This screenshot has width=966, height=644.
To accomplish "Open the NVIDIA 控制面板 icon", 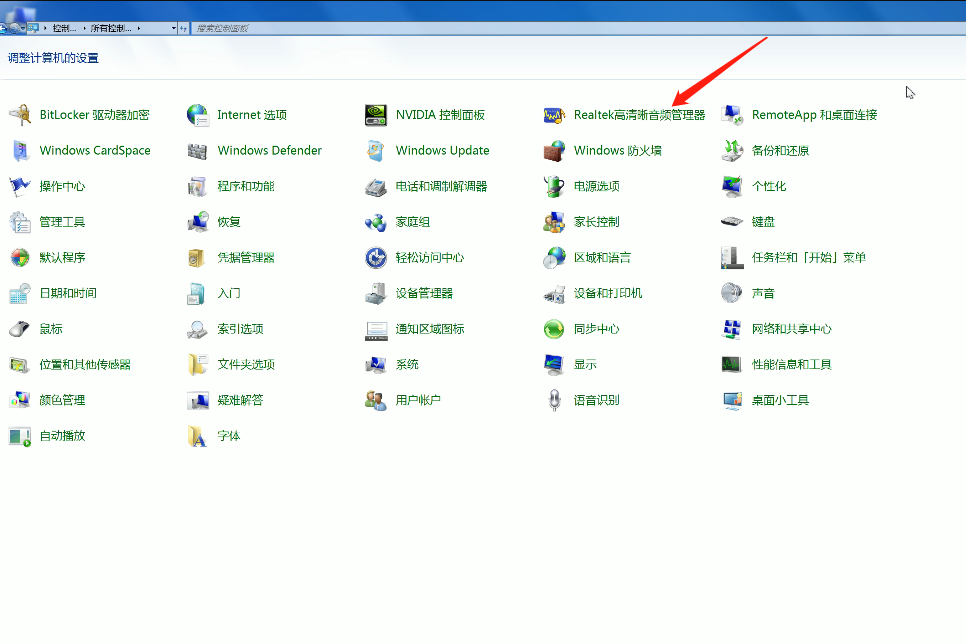I will pyautogui.click(x=376, y=115).
